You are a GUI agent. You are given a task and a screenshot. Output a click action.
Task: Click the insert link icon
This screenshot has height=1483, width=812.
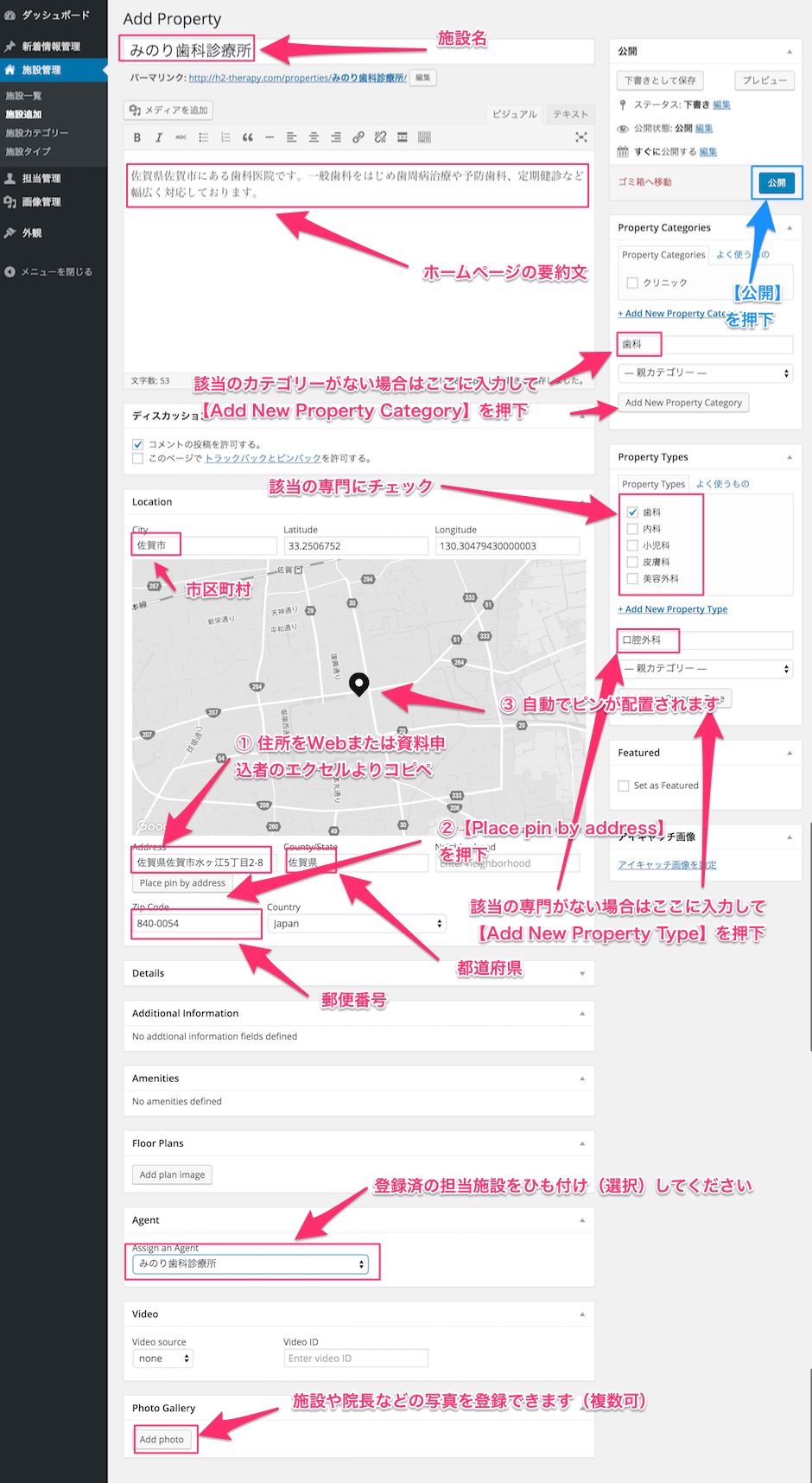358,137
